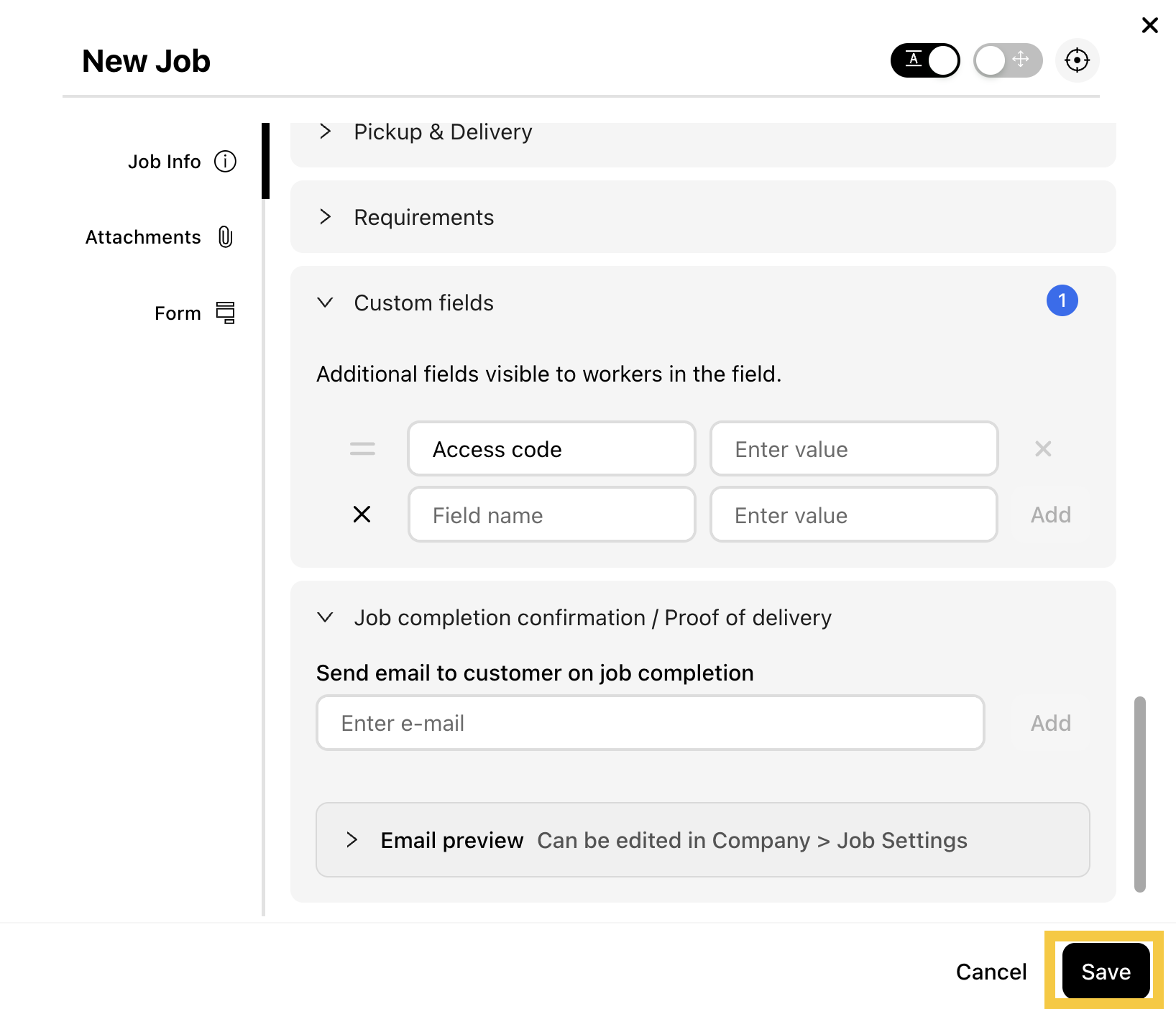The height and width of the screenshot is (1009, 1176).
Task: Open the Job Info tab
Action: 182,162
